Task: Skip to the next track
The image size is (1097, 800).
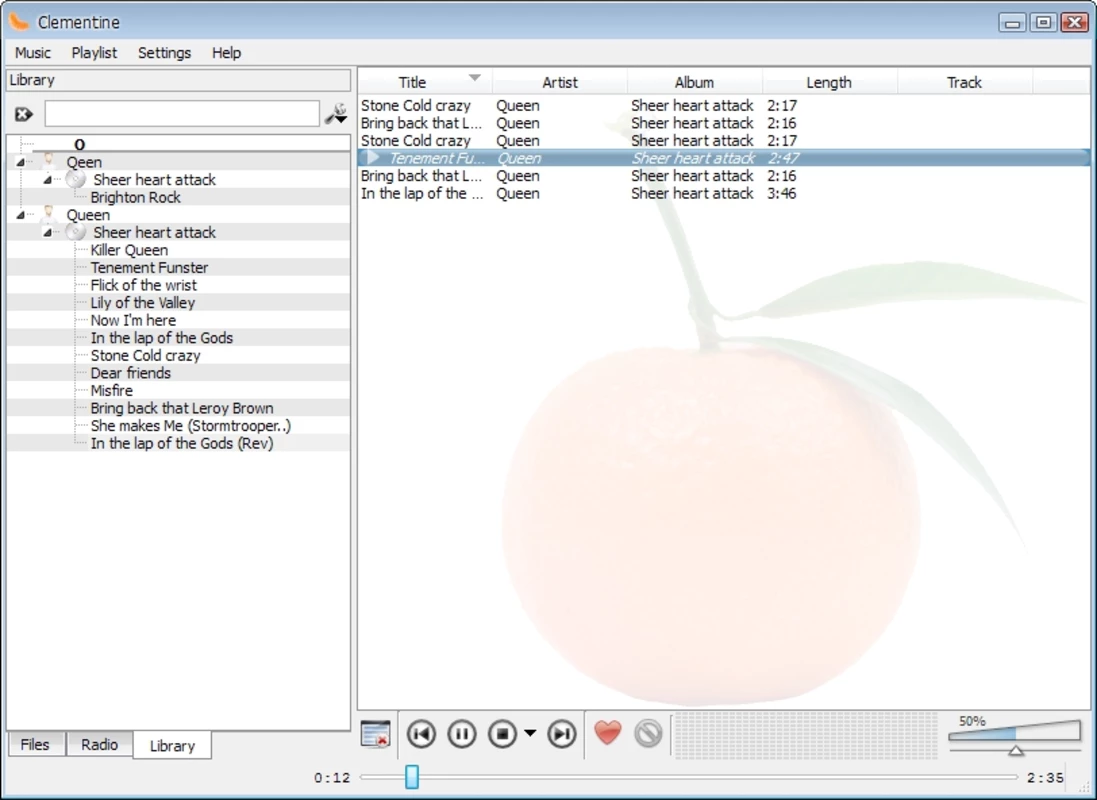Action: [562, 734]
